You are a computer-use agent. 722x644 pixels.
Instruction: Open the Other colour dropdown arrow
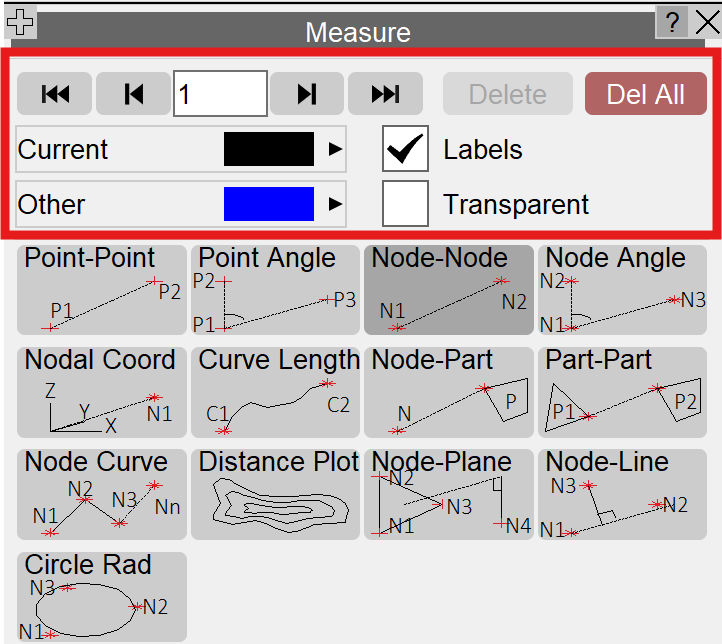[335, 204]
